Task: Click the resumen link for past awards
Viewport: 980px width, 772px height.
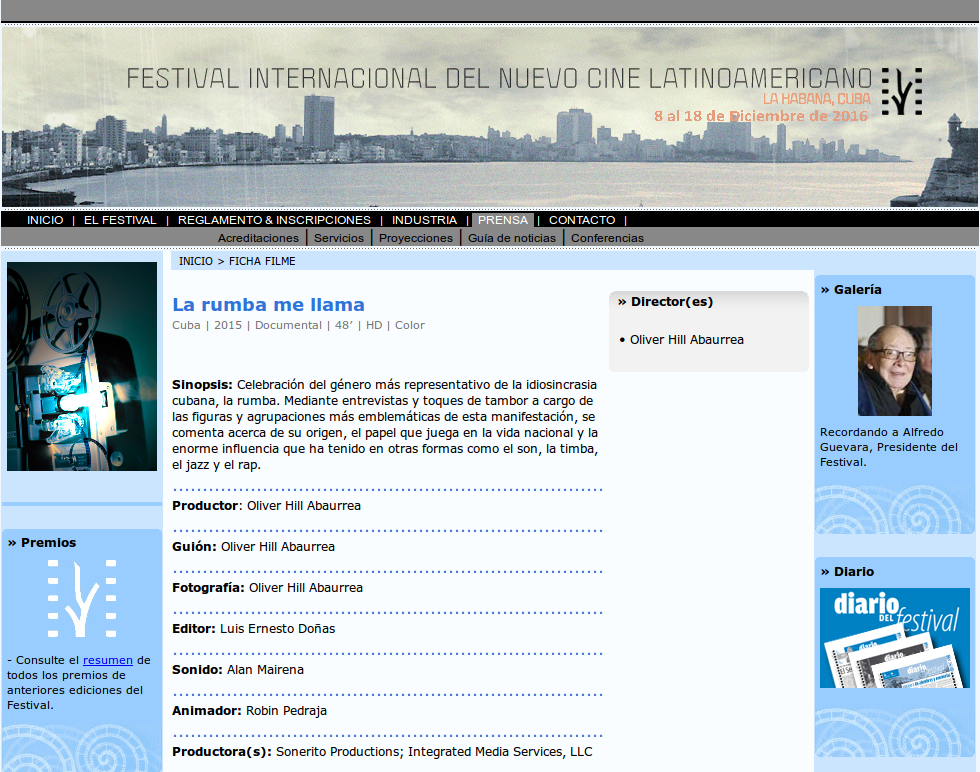Action: tap(106, 659)
